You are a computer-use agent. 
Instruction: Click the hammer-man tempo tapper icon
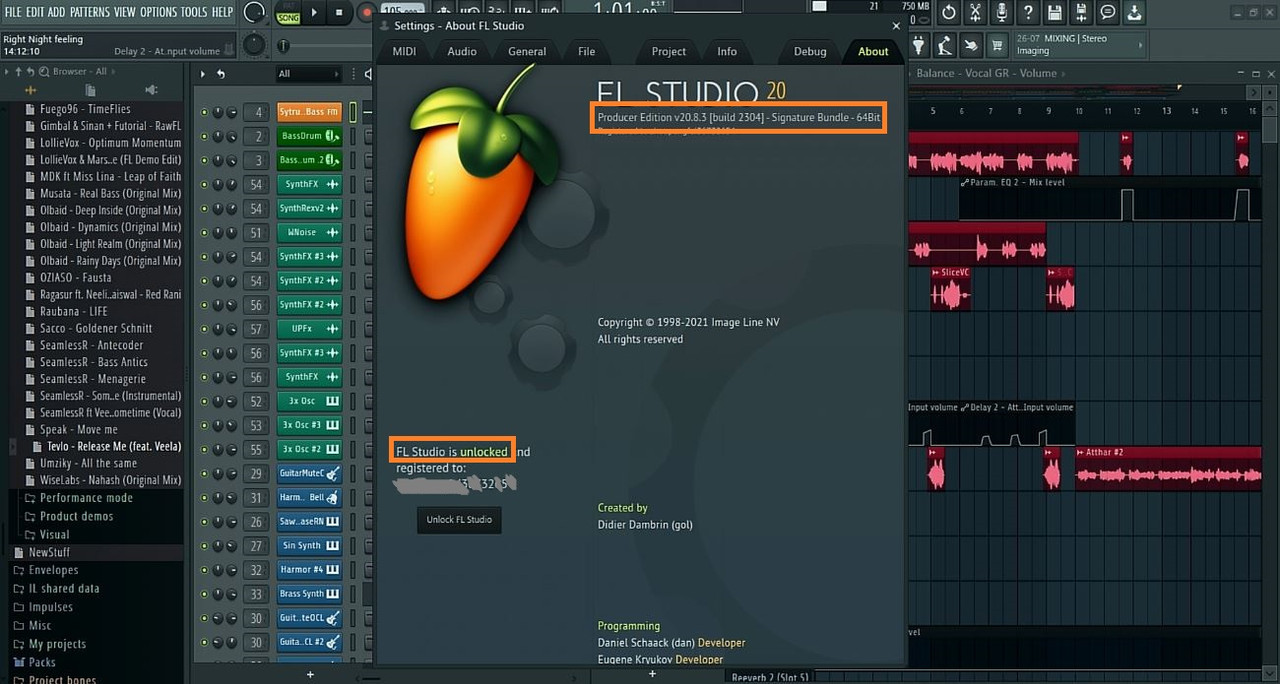(945, 45)
